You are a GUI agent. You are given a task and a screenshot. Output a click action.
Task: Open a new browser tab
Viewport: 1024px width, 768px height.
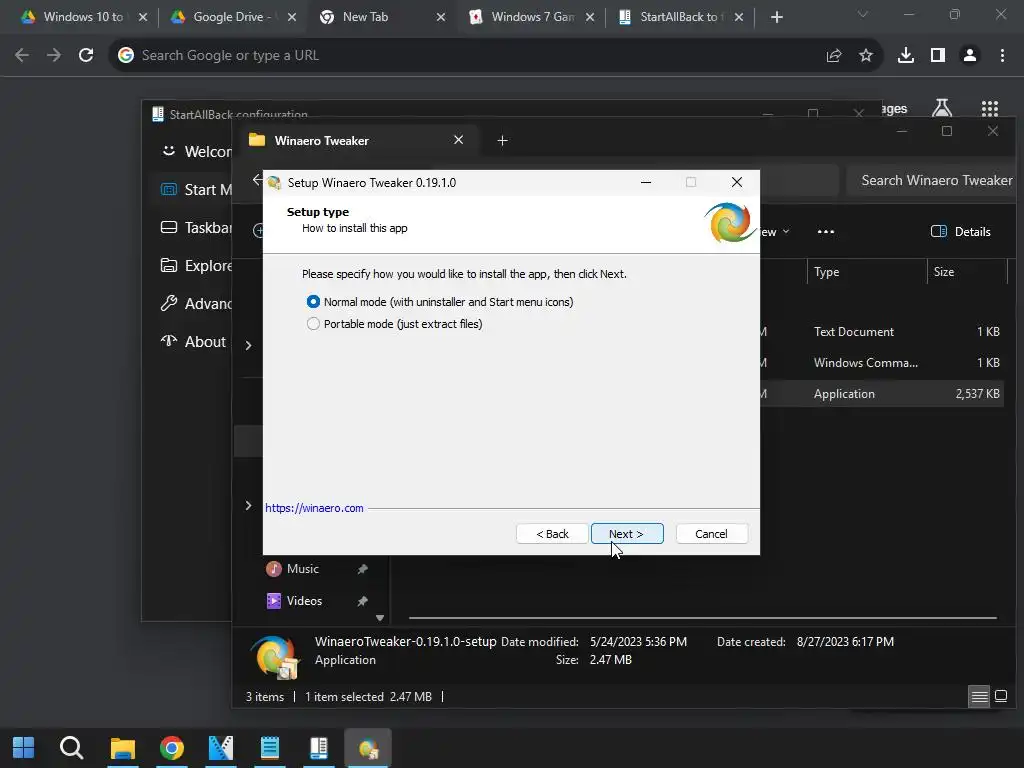(x=776, y=17)
